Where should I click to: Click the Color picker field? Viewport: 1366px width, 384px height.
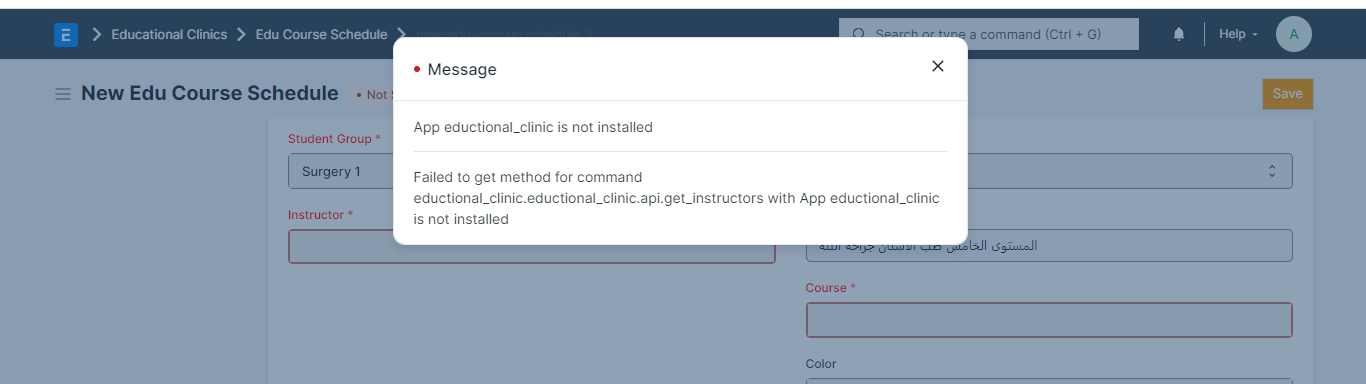pyautogui.click(x=1049, y=381)
